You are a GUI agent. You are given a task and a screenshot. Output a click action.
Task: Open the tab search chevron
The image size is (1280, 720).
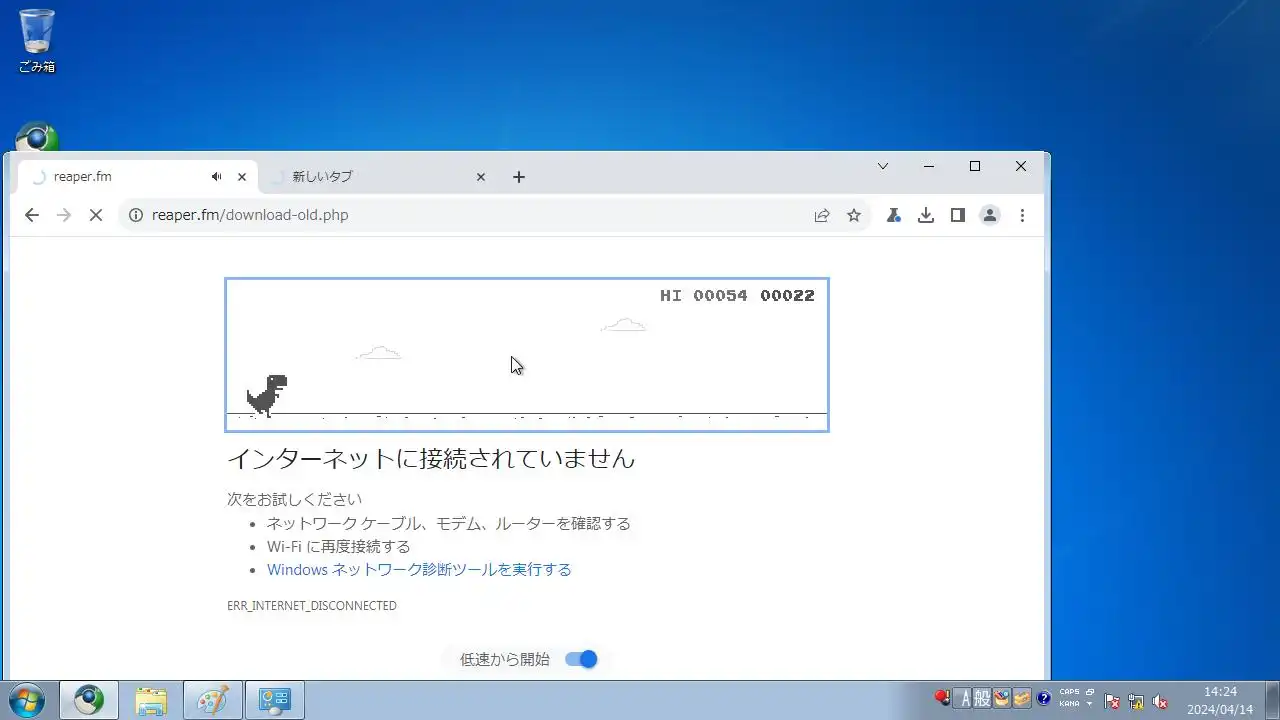coord(883,166)
